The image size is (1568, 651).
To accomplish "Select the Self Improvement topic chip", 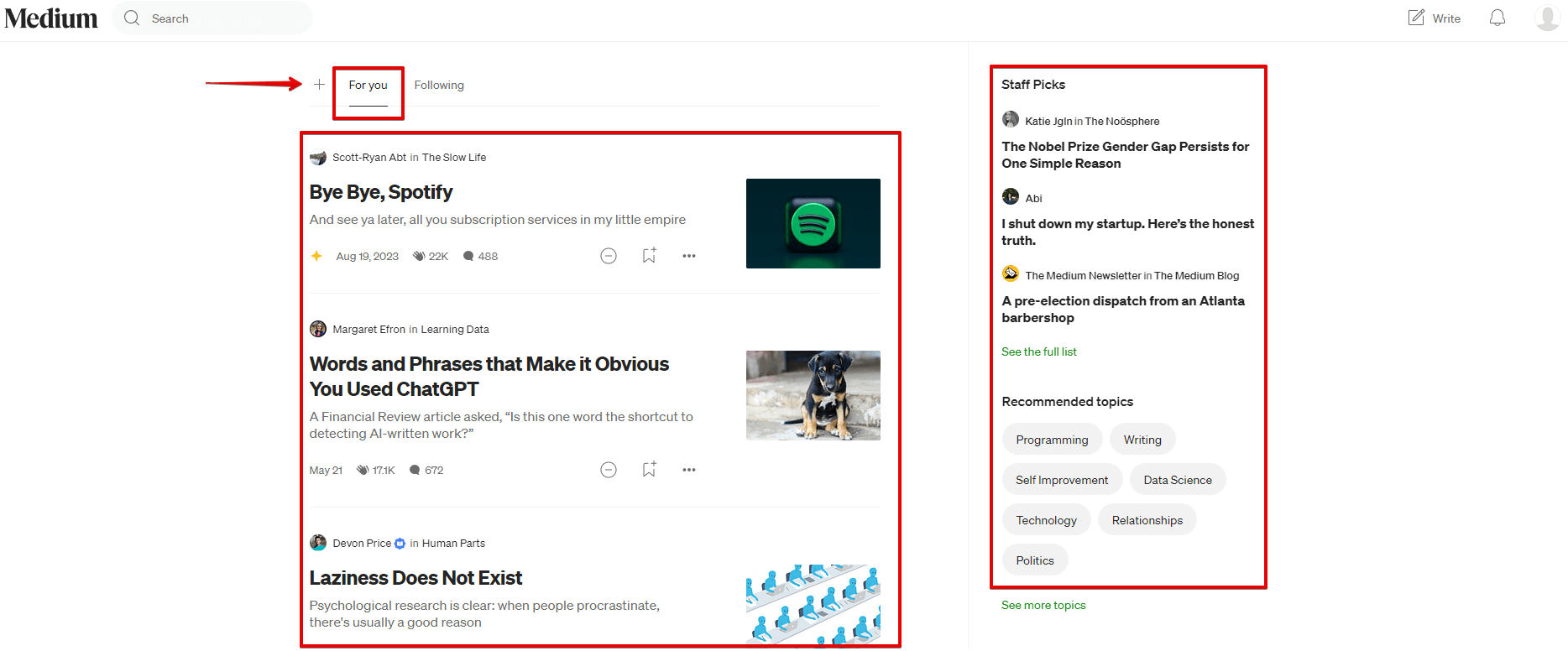I will click(1062, 480).
